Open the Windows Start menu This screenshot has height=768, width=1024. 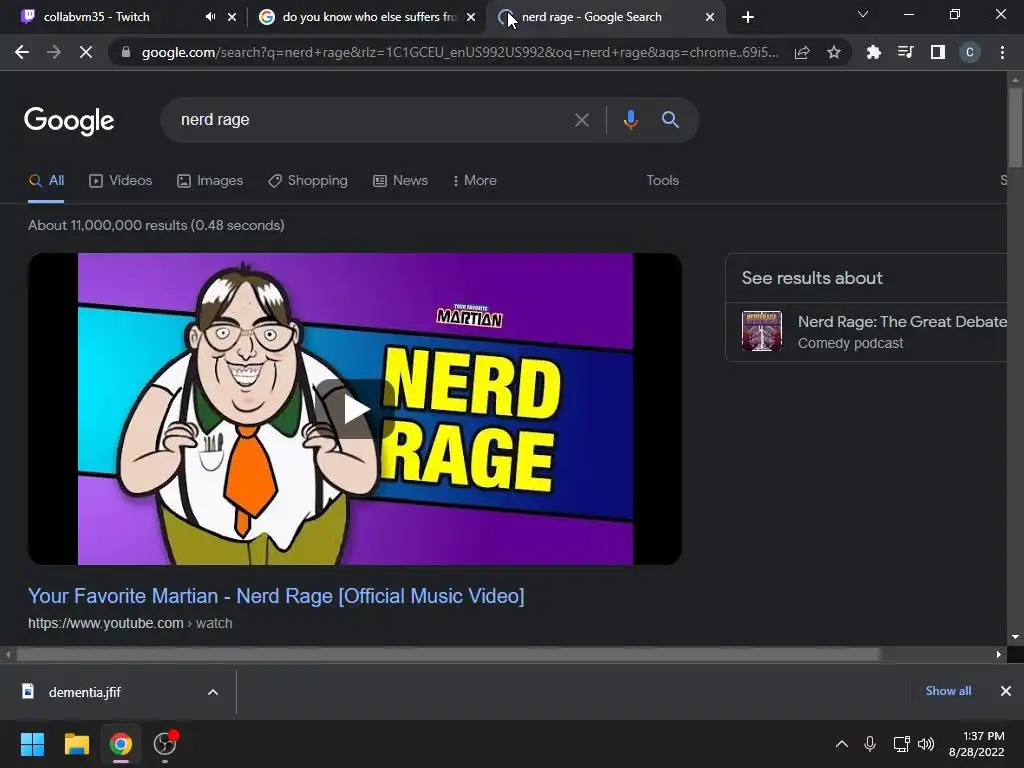(x=32, y=744)
